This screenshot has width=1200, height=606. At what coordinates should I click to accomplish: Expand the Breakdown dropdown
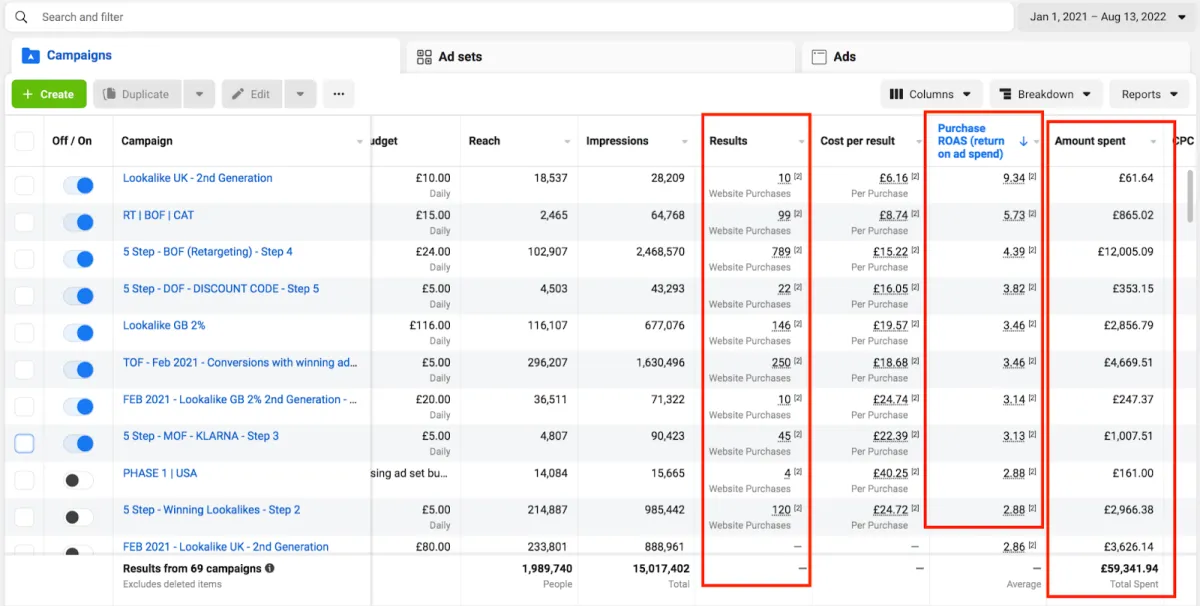[1046, 94]
